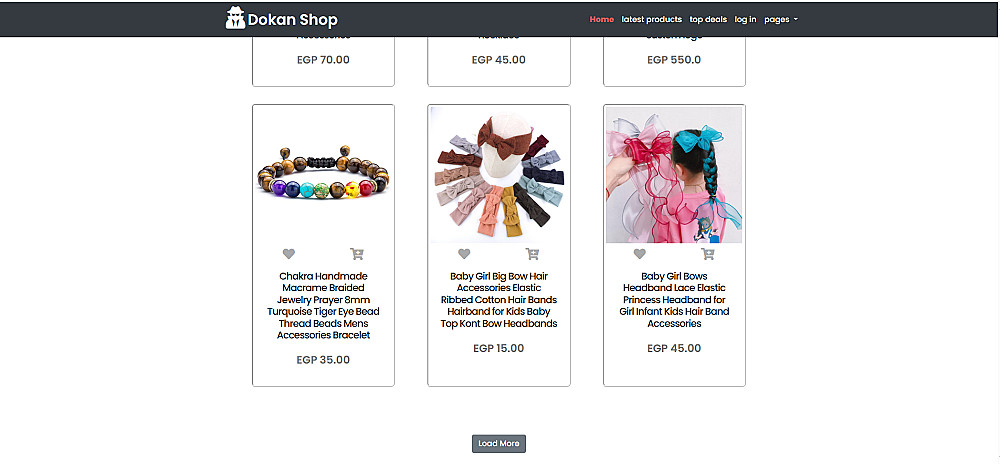Image resolution: width=1000 pixels, height=464 pixels.
Task: Open Baby Girl Bows Headband Lace title
Action: tap(674, 300)
